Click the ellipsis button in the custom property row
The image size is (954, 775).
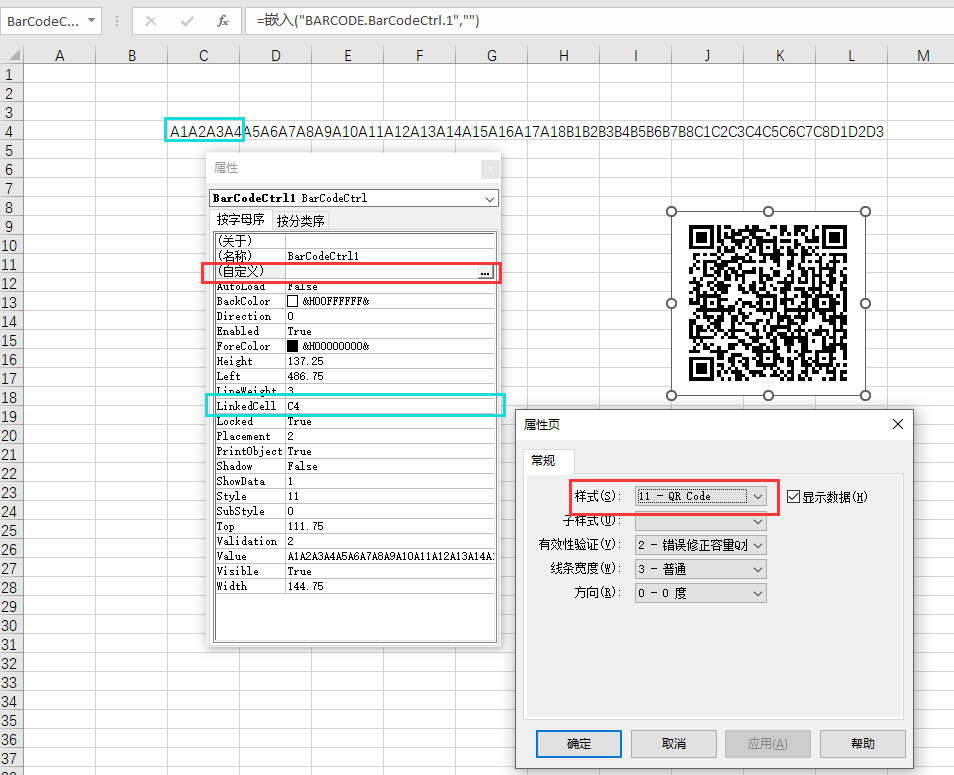[x=485, y=272]
